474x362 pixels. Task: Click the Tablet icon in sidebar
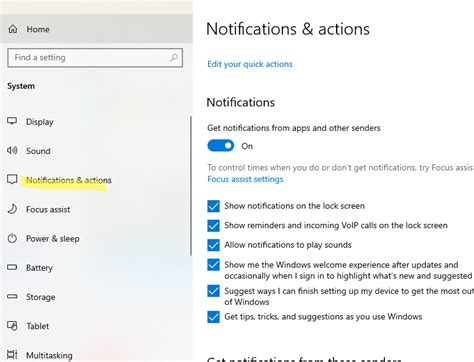pyautogui.click(x=12, y=326)
